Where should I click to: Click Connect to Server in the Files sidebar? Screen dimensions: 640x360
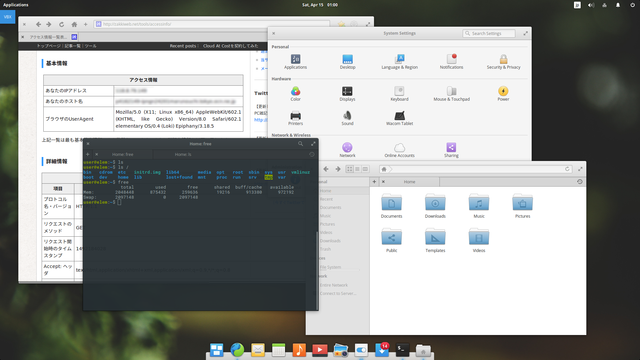(x=338, y=293)
